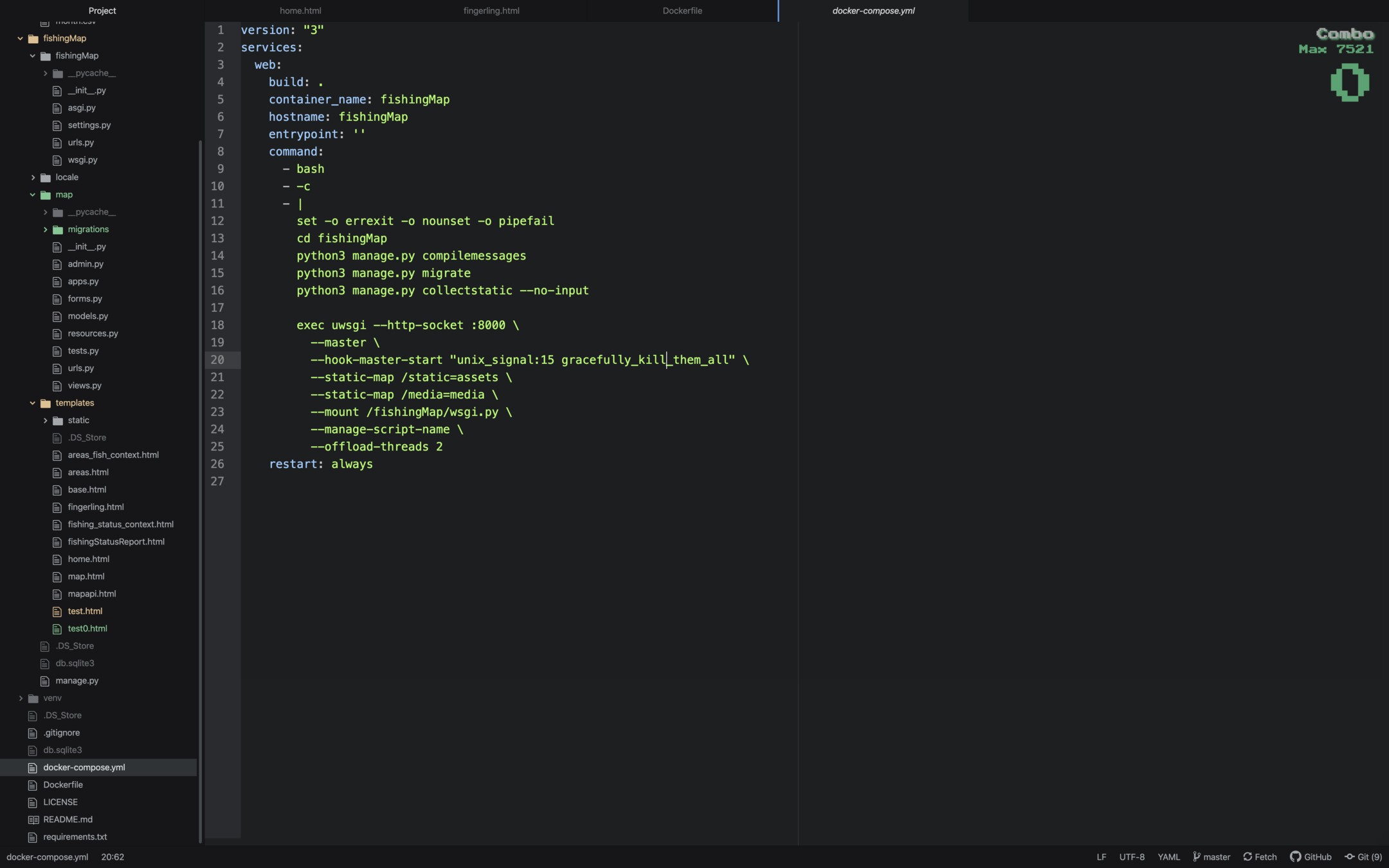Click the GitHub icon in status bar
The height and width of the screenshot is (868, 1389).
[1295, 856]
